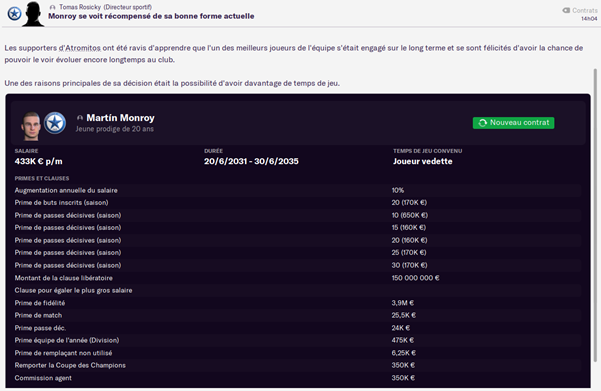Screen dimensions: 601x391
Task: Click the Nouveau contrat green button
Action: coord(513,123)
